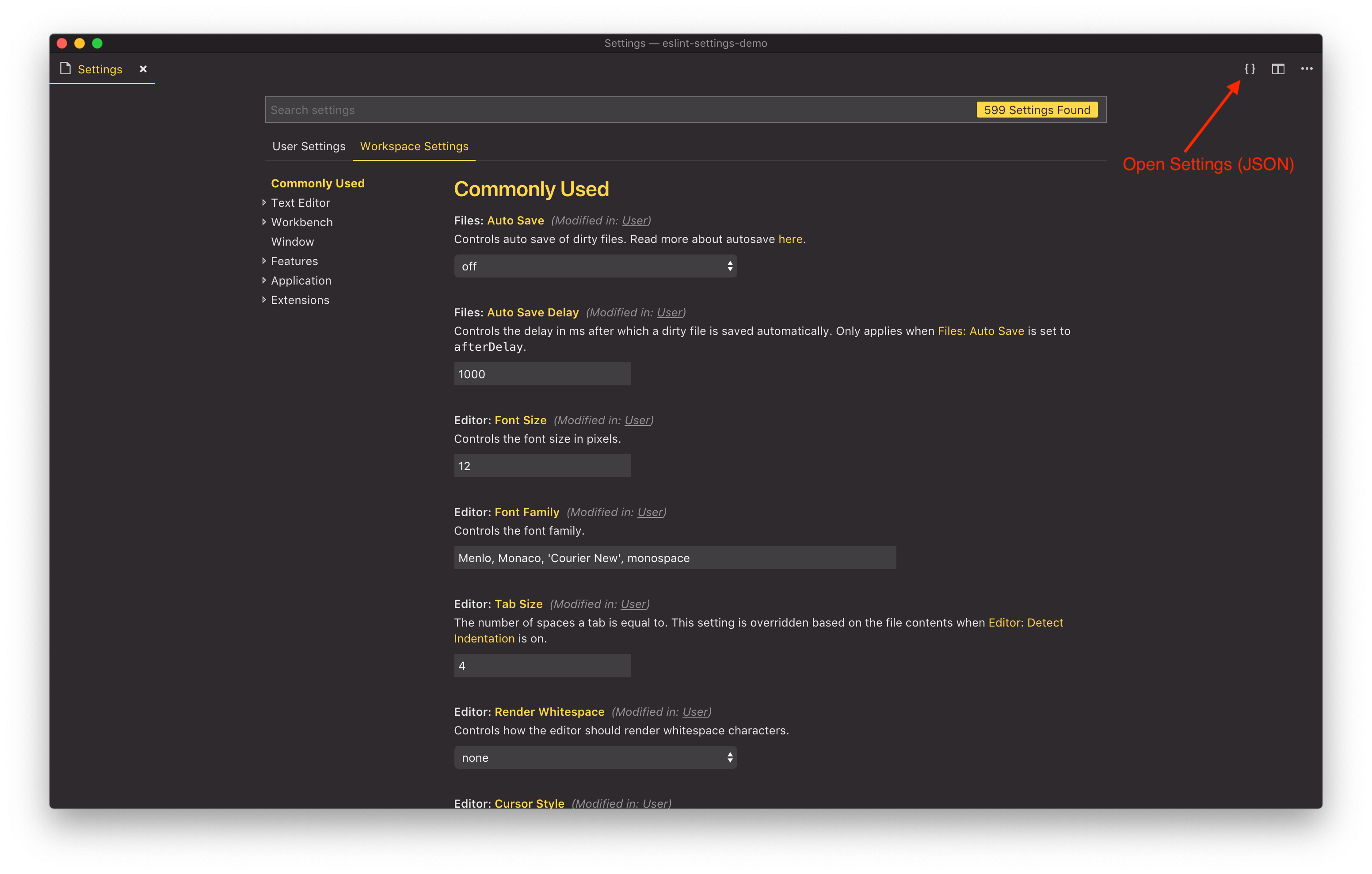The image size is (1372, 874).
Task: Open the Render Whitespace dropdown
Action: [x=595, y=757]
